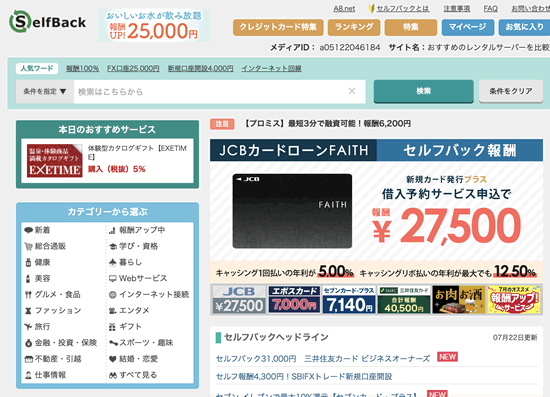Screen dimensions: 550x397
Task: Select the 三井住友カード 40,500円 thumbnail
Action: click(404, 300)
